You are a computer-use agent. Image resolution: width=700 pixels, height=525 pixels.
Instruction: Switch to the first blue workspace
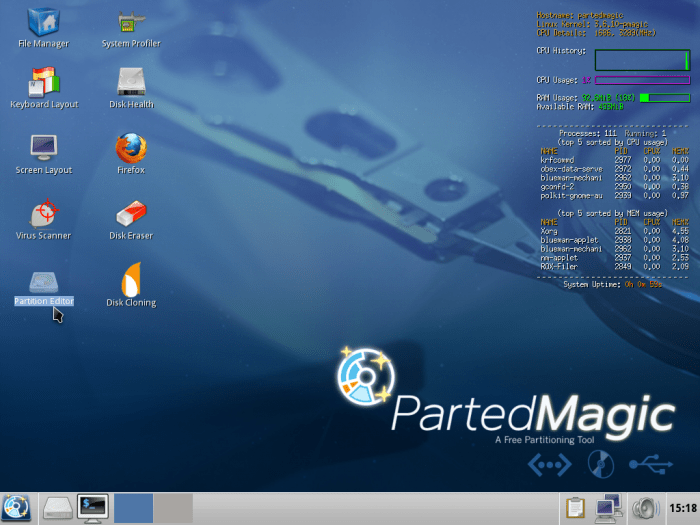coord(133,508)
